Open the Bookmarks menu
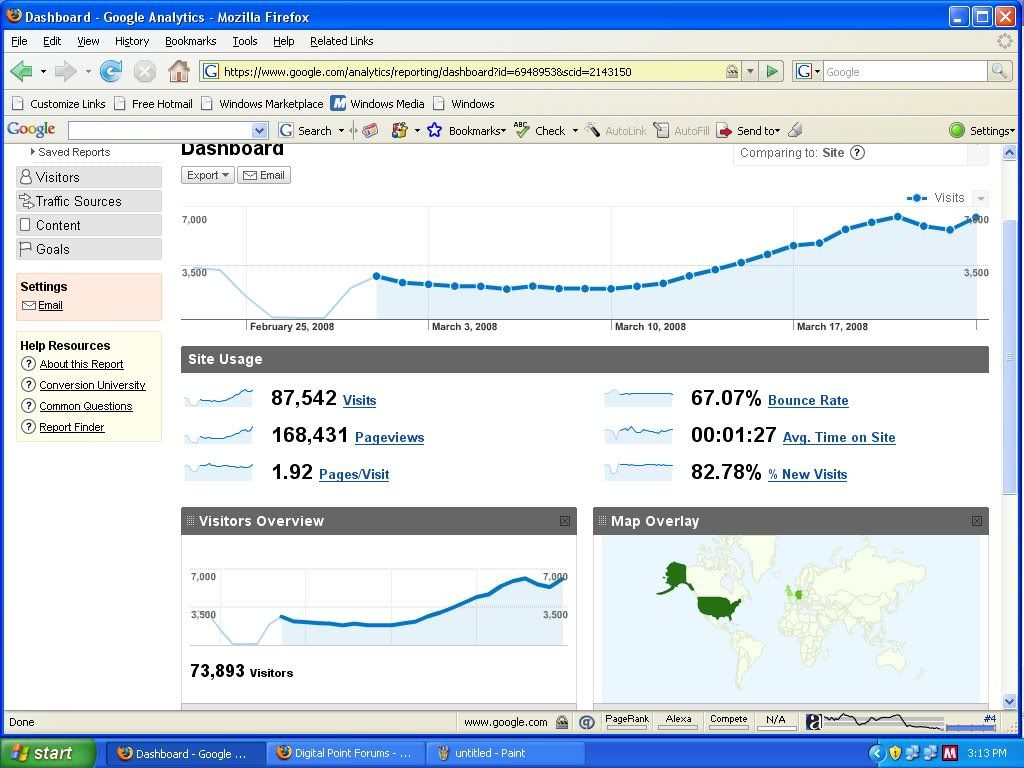 190,41
